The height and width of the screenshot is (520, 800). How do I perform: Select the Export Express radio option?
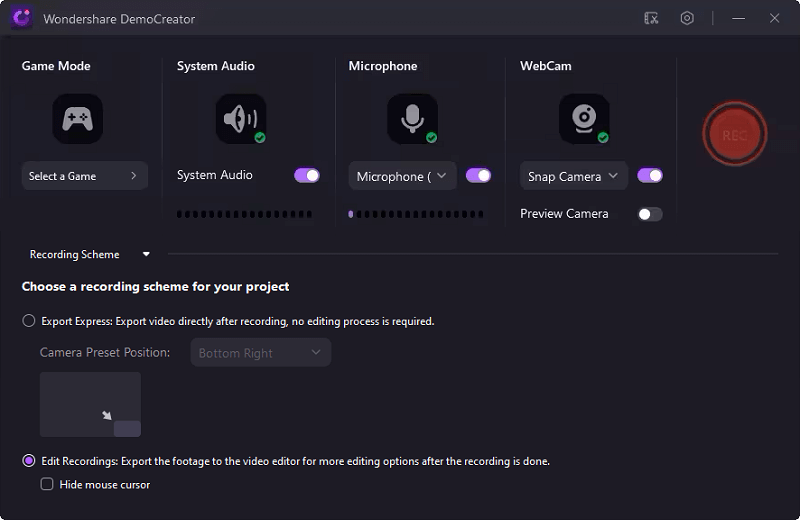coord(29,321)
